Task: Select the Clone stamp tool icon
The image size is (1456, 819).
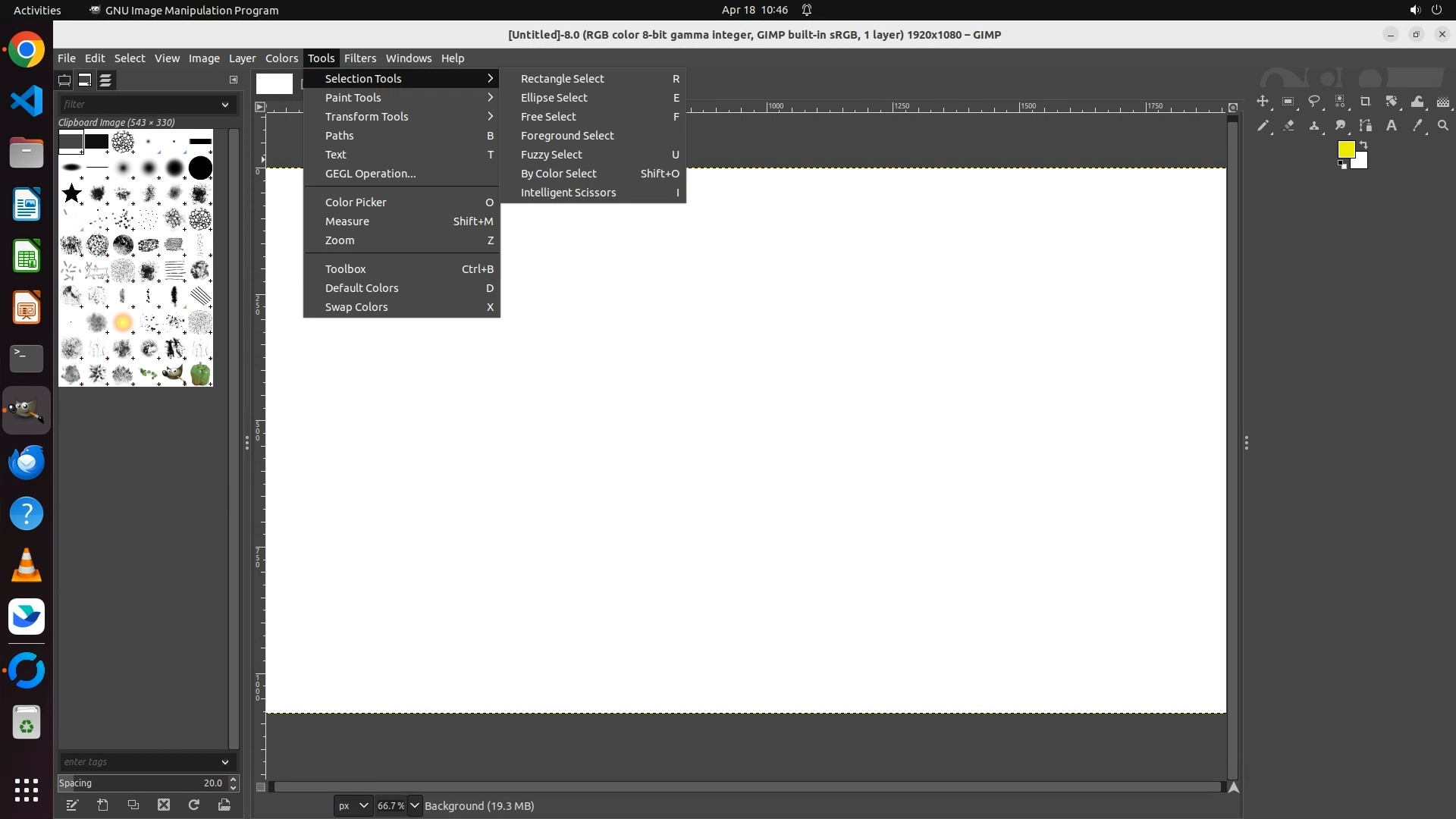Action: coord(1314,126)
